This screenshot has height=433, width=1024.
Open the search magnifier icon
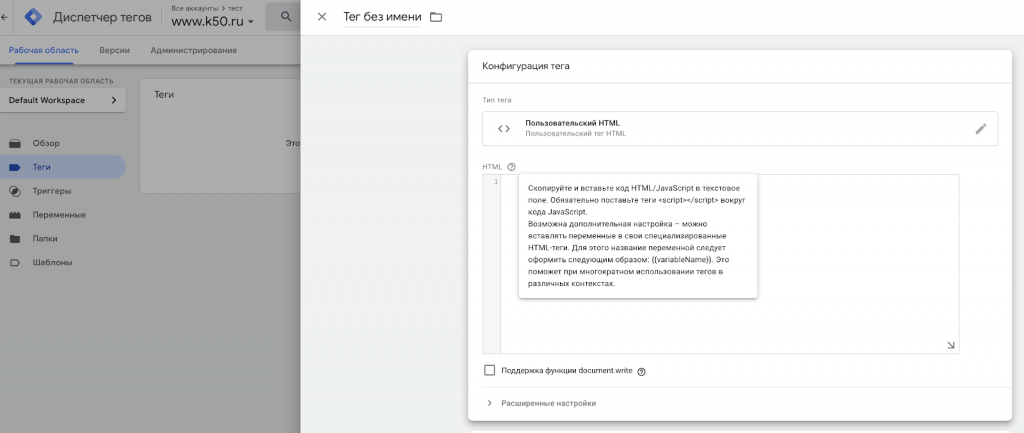[x=285, y=16]
